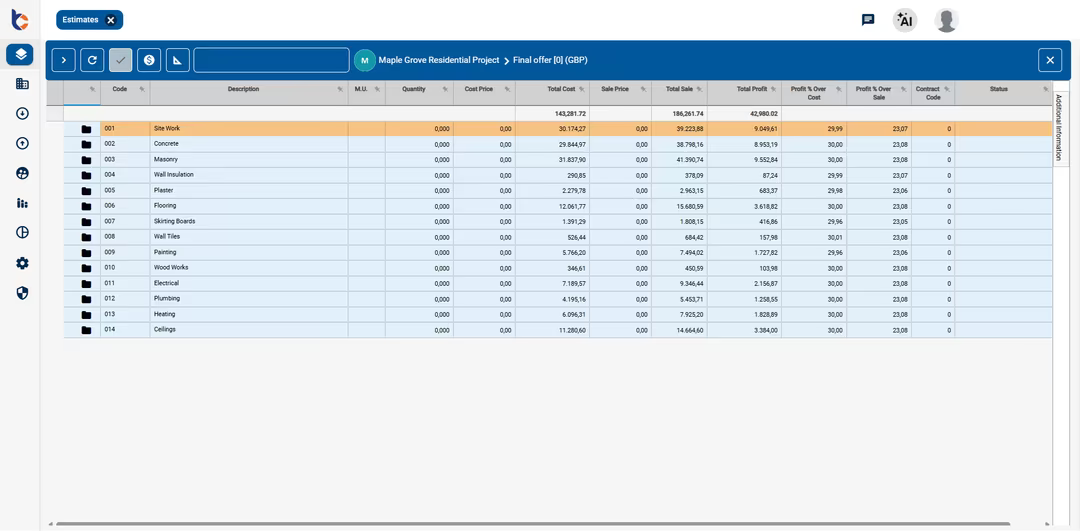Sort by the Total Profit column header
This screenshot has width=1080, height=531.
click(751, 89)
